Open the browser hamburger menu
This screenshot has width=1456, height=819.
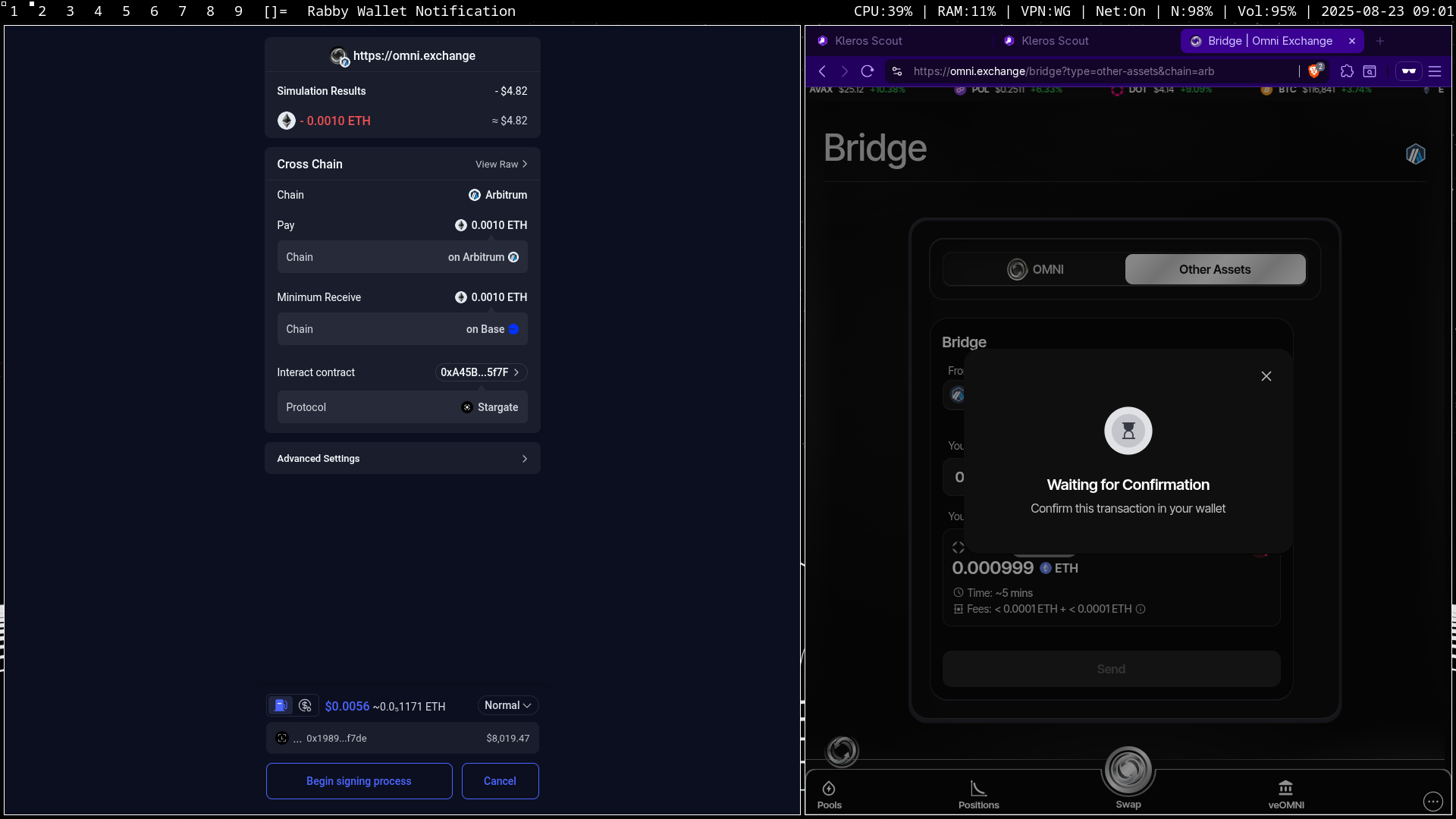[1435, 71]
